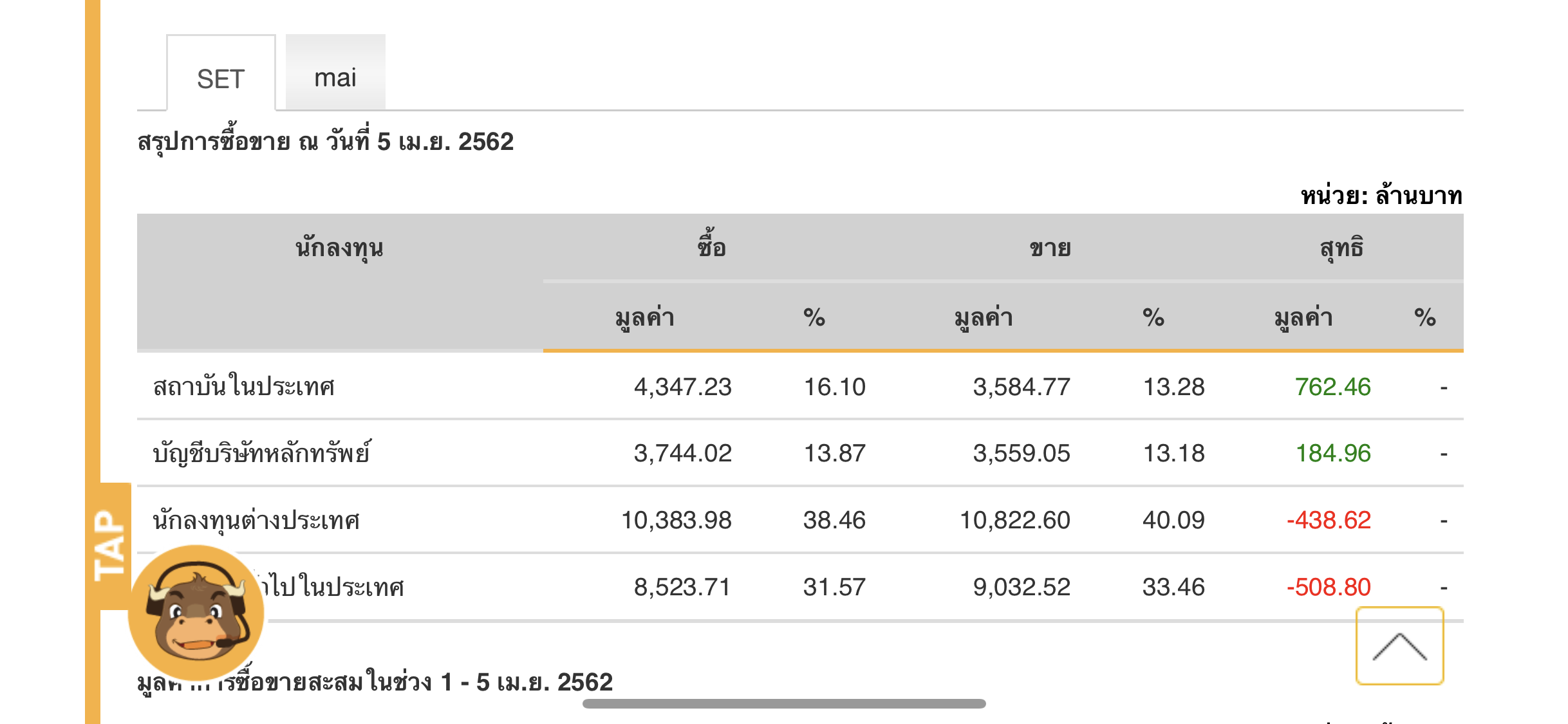Select the บัญชีบริษัทหลักทรัพย์ row label
The height and width of the screenshot is (724, 1568).
pyautogui.click(x=262, y=453)
